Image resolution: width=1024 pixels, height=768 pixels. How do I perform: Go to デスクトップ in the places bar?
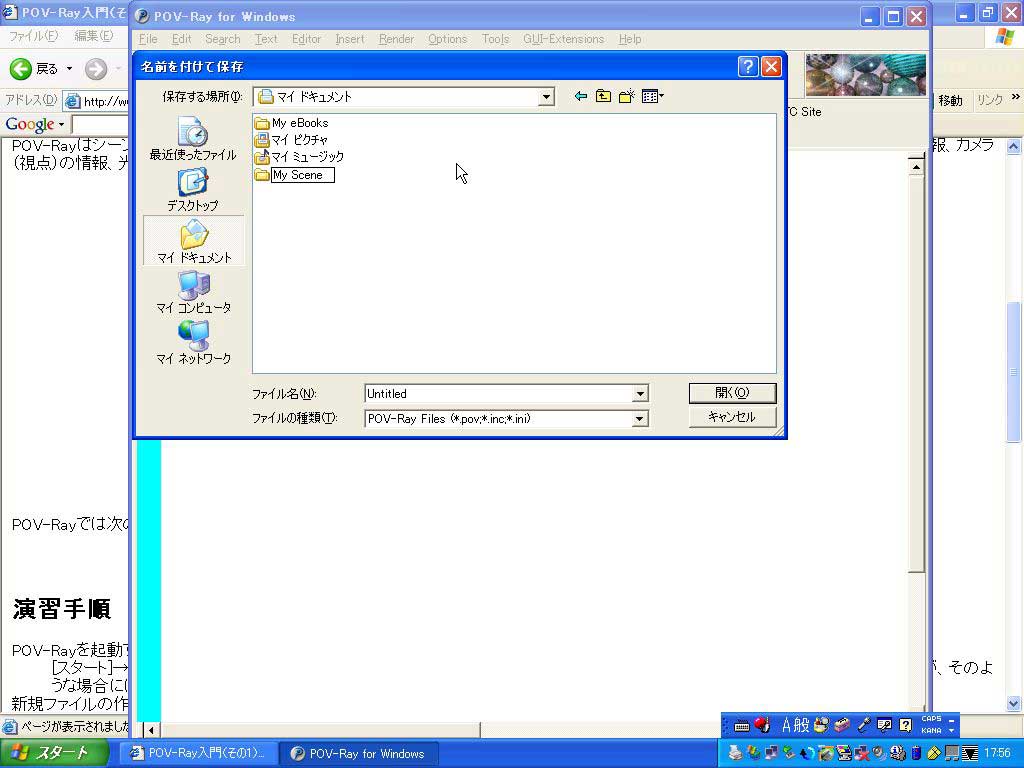coord(193,190)
